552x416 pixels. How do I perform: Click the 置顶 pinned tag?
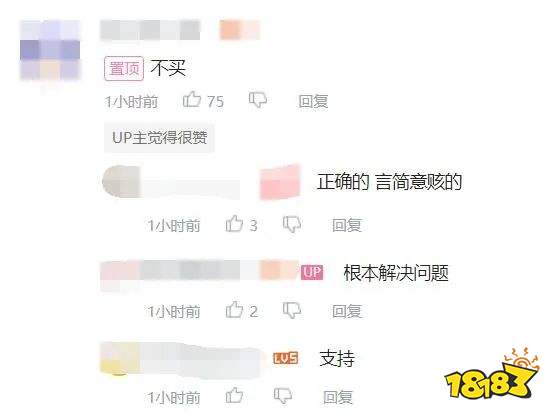pos(124,68)
